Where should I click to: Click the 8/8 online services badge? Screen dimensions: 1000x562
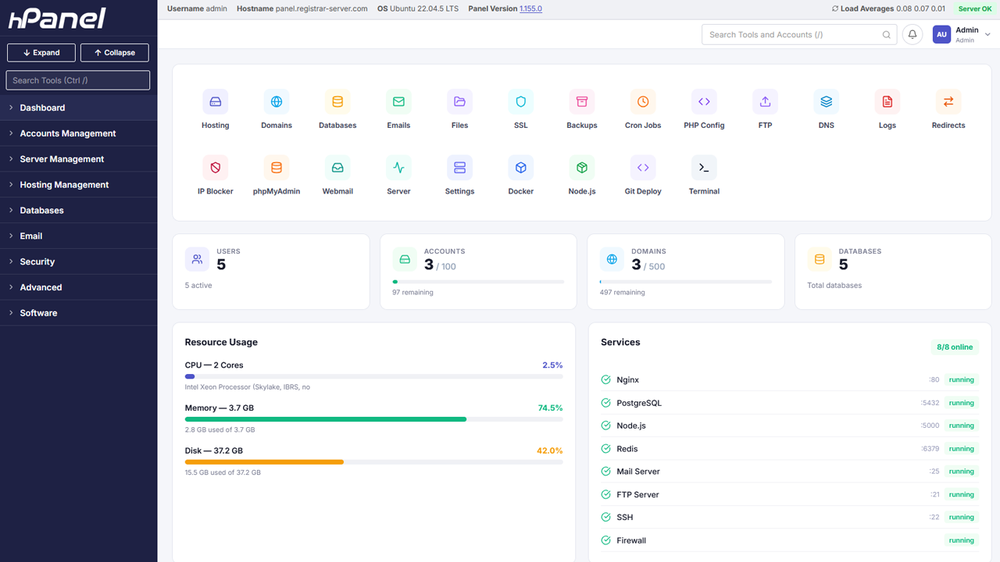pos(954,347)
